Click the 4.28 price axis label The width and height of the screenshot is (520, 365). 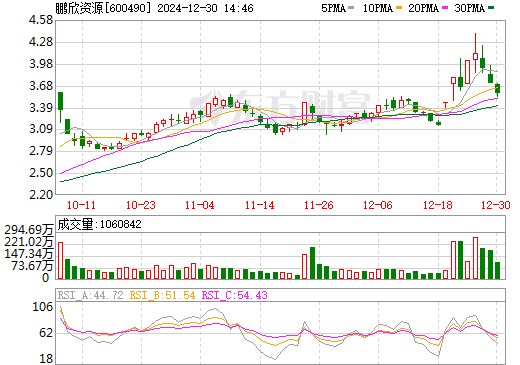(x=41, y=42)
